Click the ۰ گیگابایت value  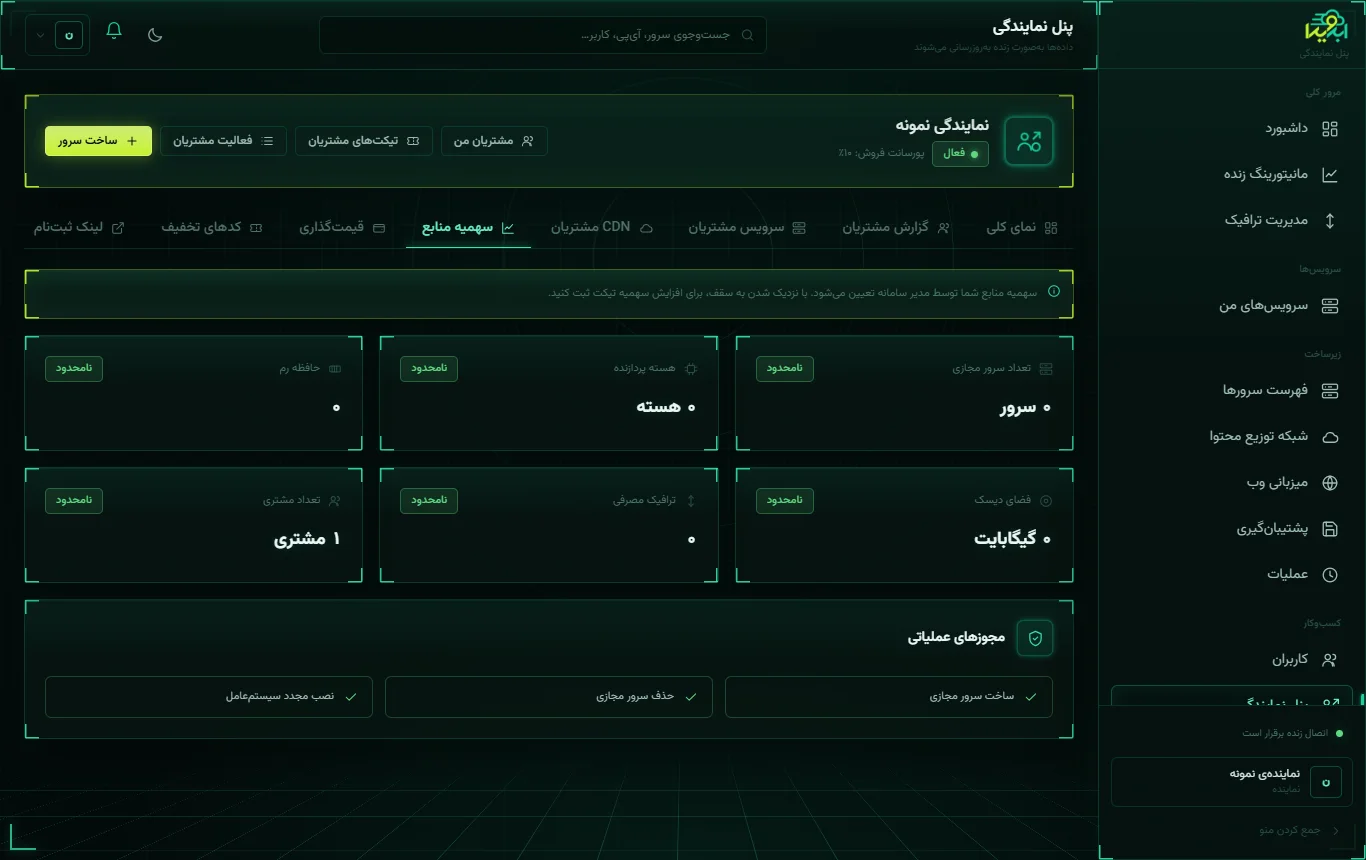tap(1013, 539)
